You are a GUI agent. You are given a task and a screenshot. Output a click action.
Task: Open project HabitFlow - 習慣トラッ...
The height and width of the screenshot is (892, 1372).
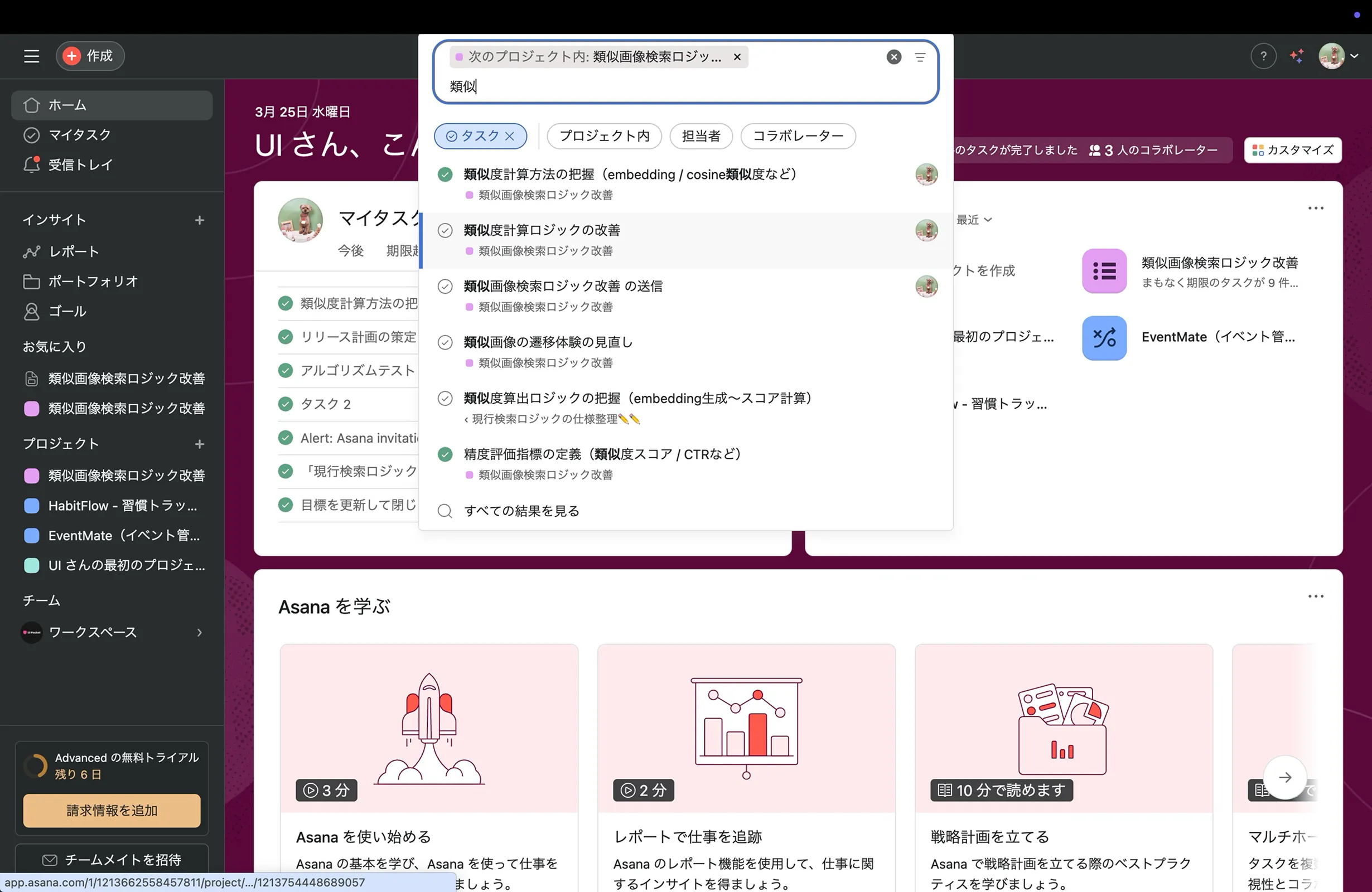point(112,505)
